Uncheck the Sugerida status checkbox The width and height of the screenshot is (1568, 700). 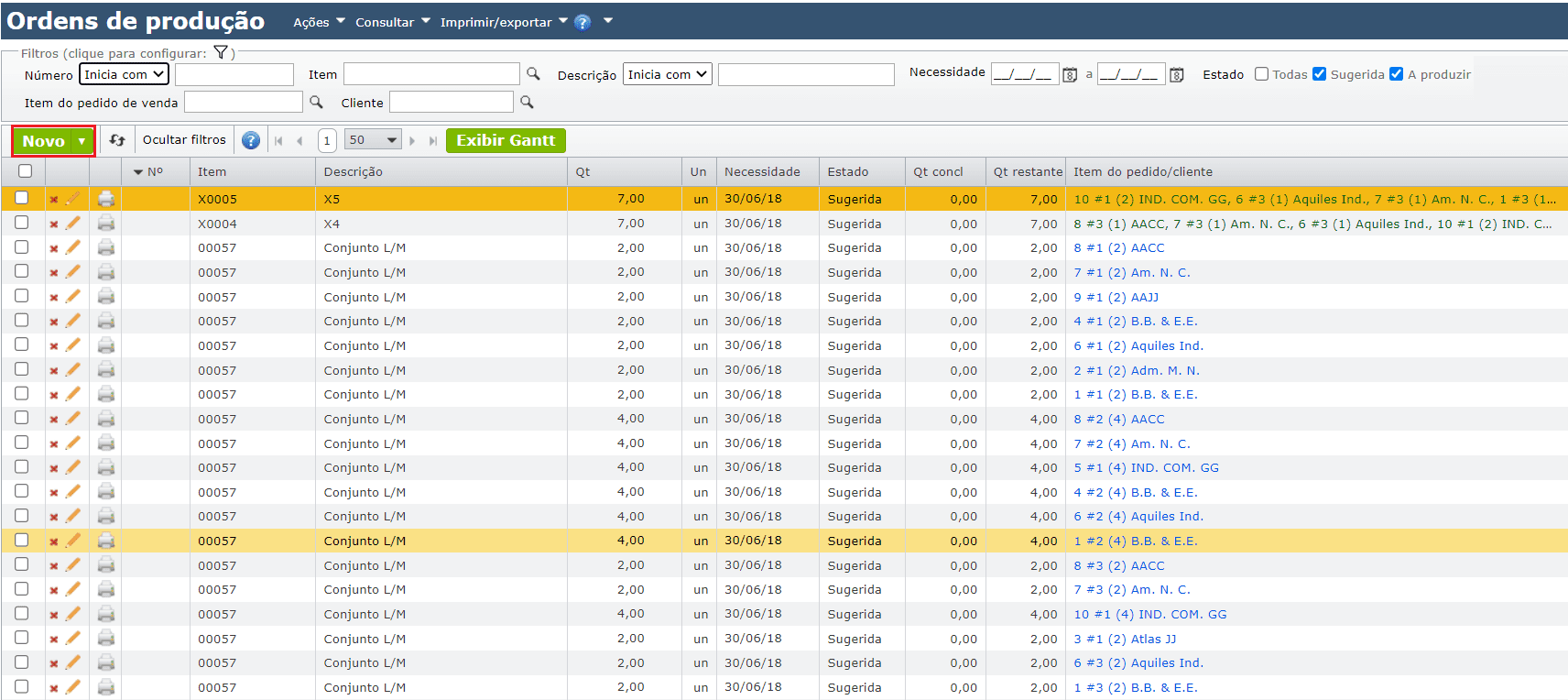pos(1319,74)
